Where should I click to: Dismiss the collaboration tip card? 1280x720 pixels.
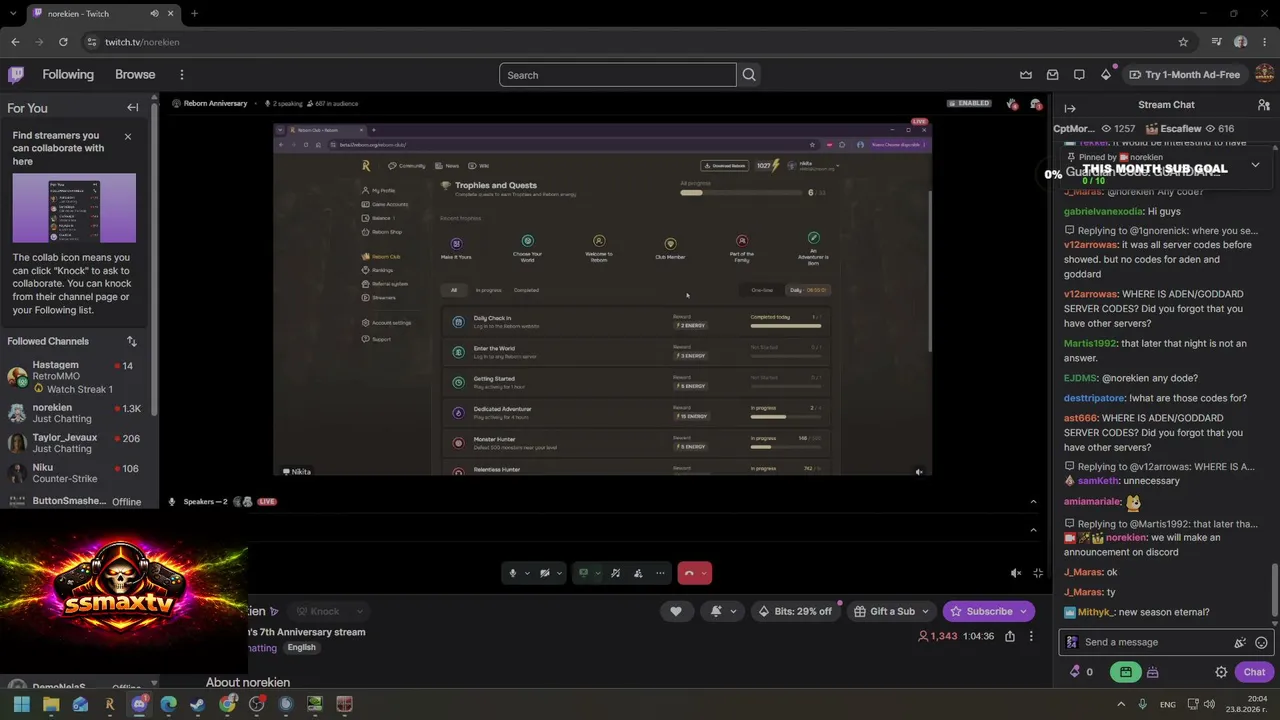[x=127, y=136]
